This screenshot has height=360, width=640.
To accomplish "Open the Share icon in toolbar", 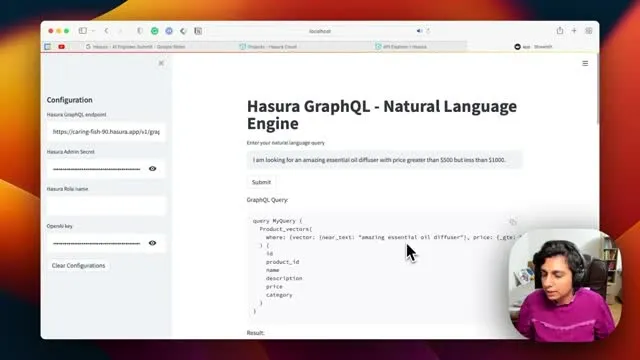I will coord(560,31).
